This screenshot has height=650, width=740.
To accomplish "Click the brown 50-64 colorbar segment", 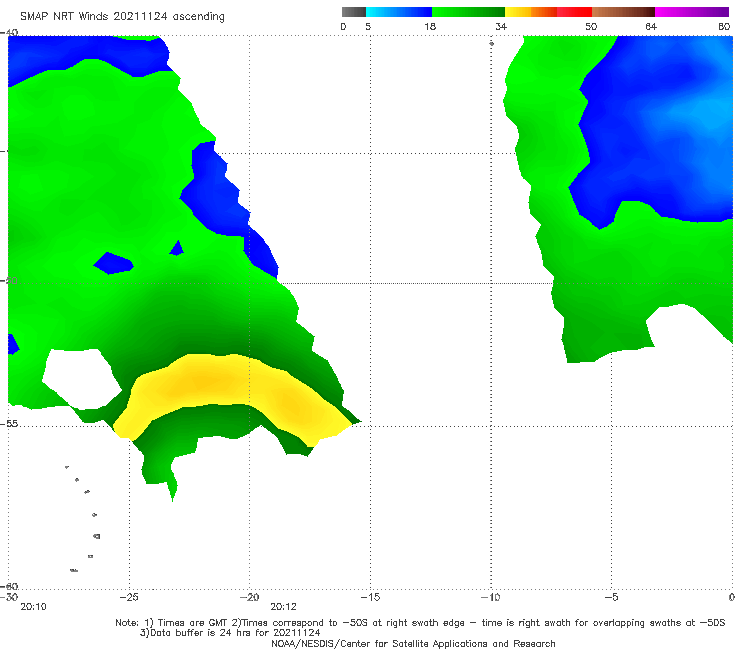I will pos(623,12).
